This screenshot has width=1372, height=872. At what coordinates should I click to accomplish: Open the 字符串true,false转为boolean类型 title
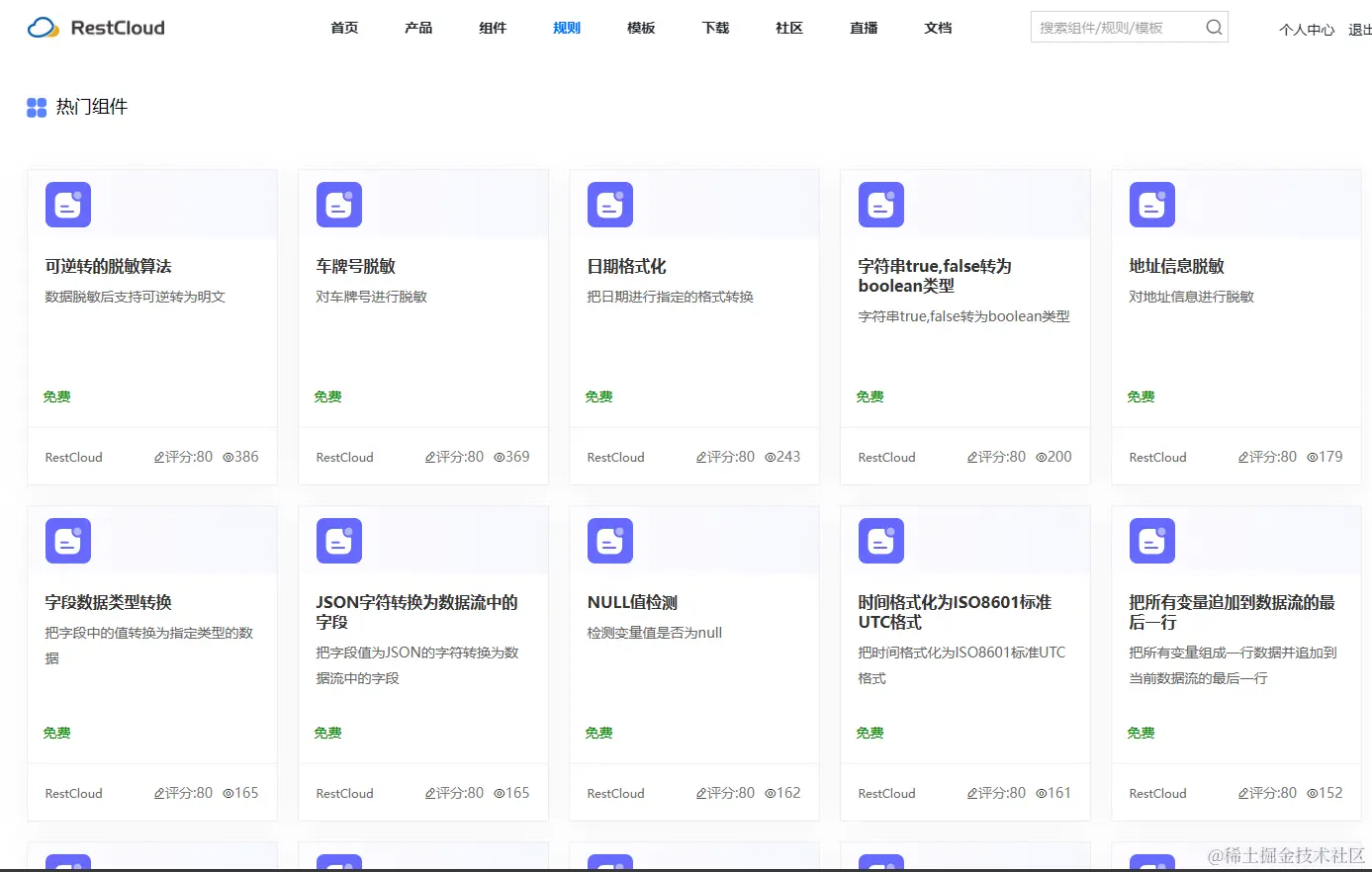click(x=935, y=276)
